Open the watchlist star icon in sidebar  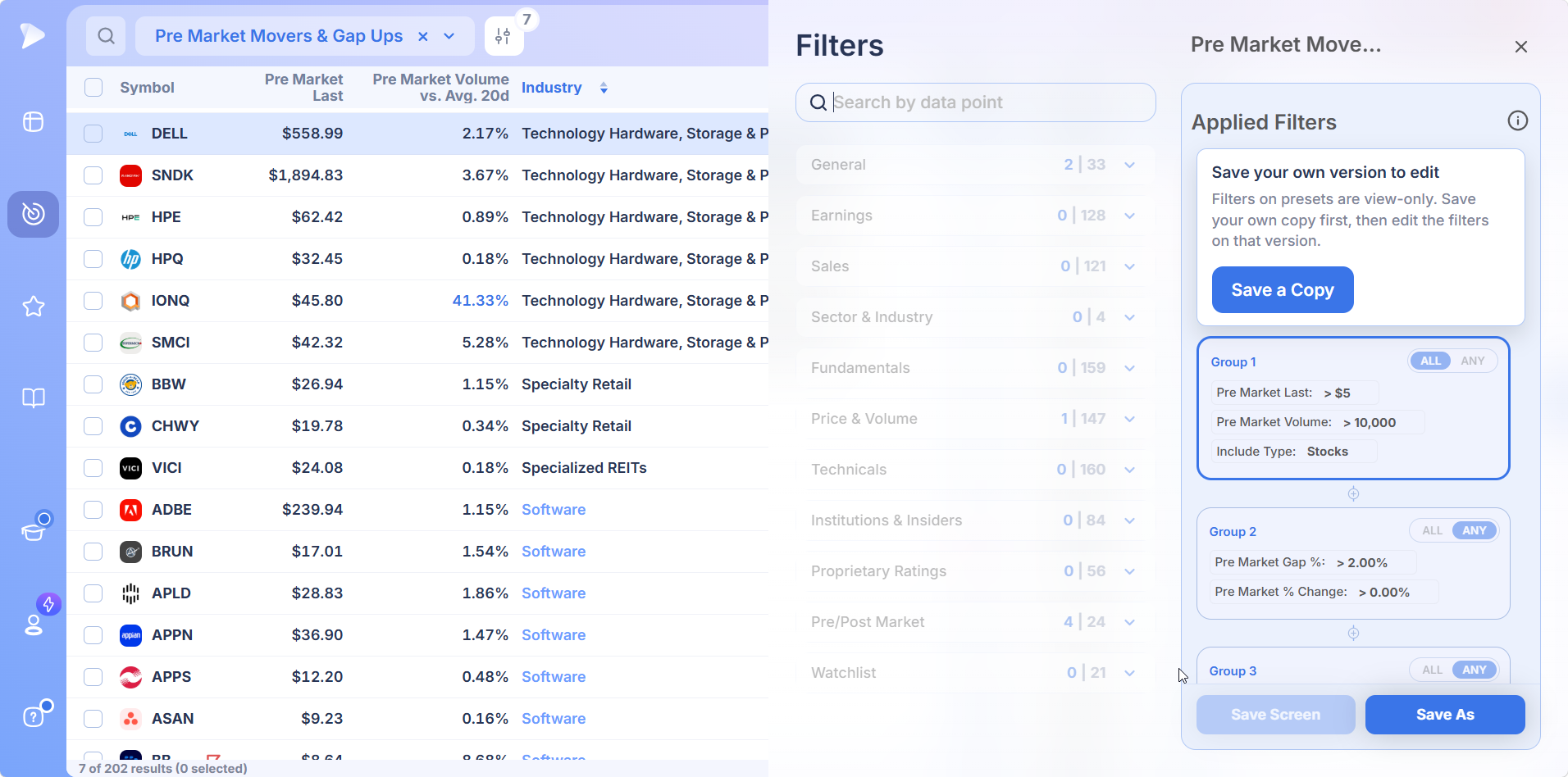33,307
